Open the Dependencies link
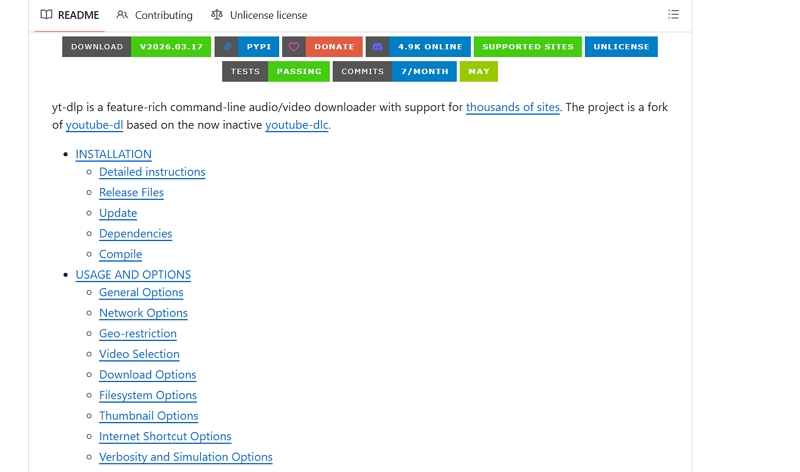 pos(135,234)
